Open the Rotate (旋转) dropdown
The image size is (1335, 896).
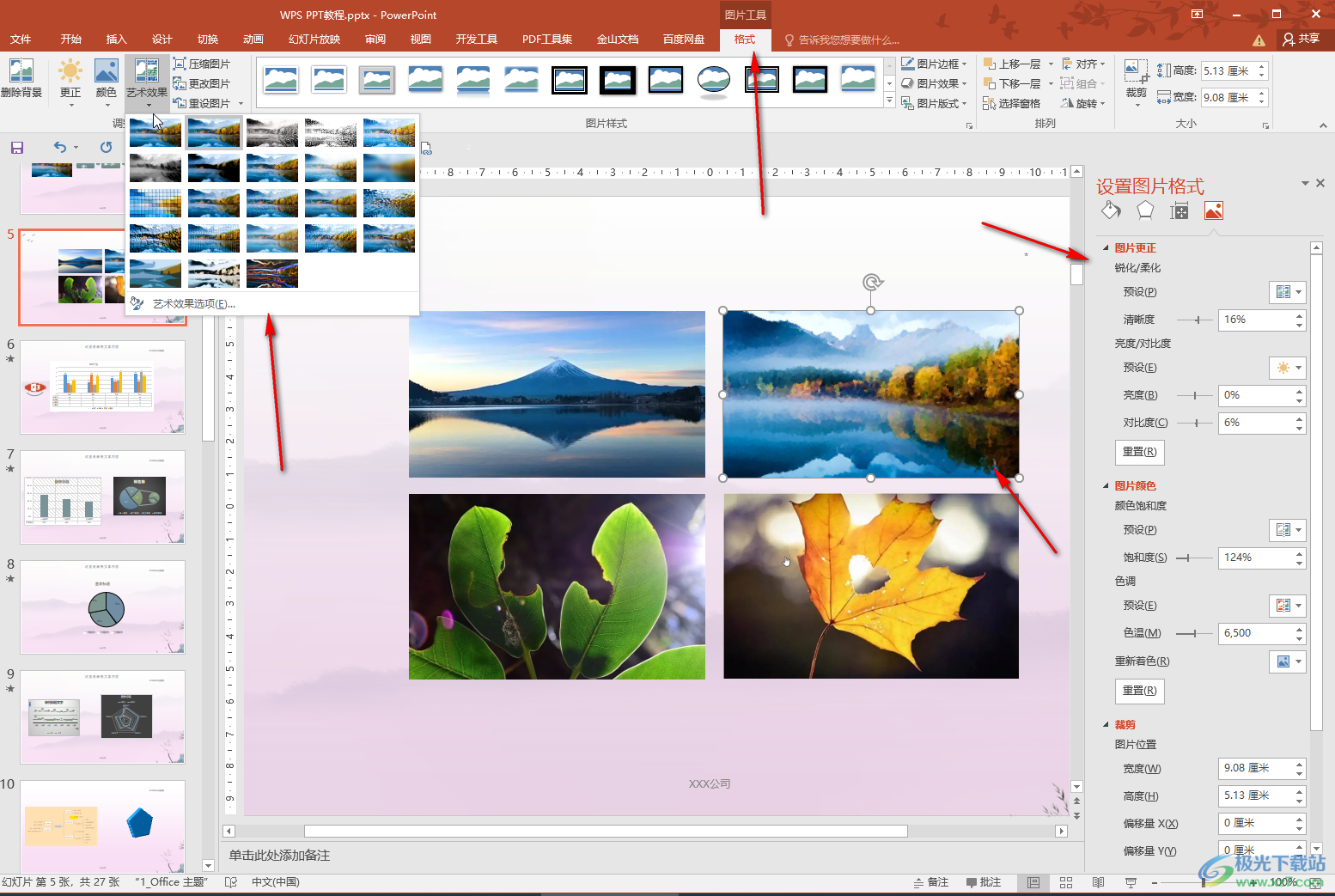click(1083, 103)
